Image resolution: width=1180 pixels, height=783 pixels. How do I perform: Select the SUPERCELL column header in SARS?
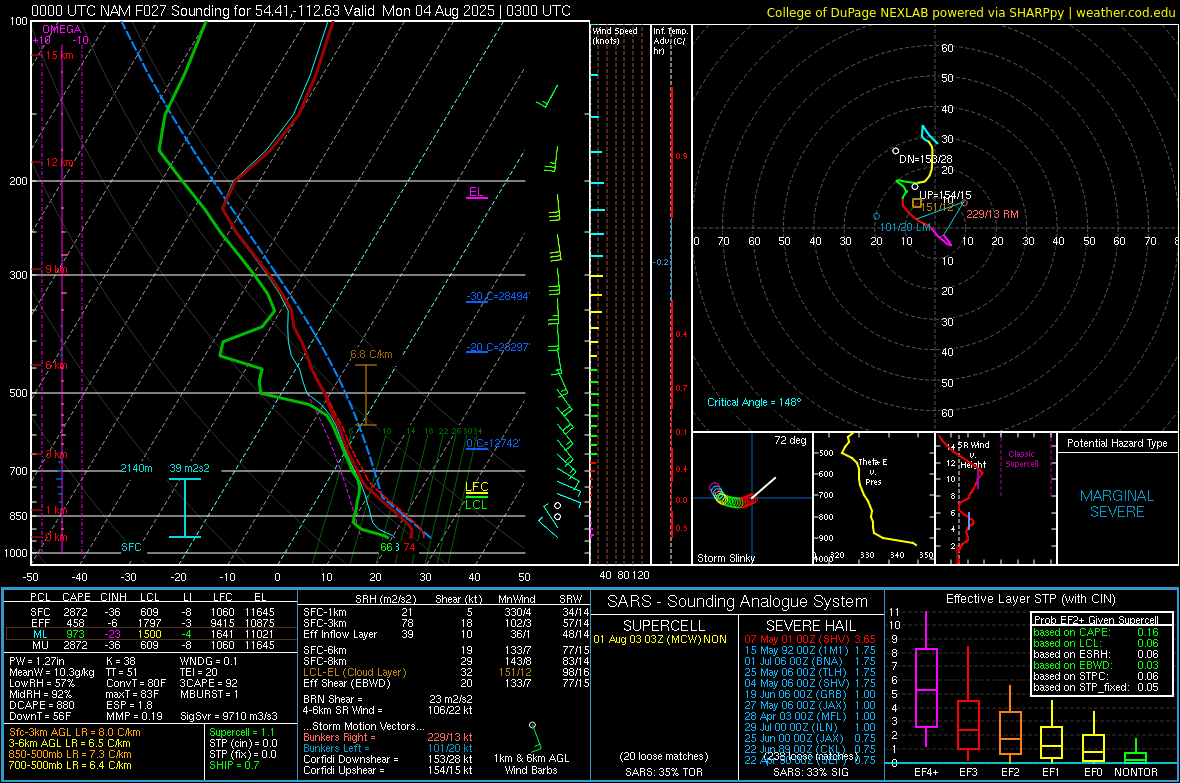[664, 626]
